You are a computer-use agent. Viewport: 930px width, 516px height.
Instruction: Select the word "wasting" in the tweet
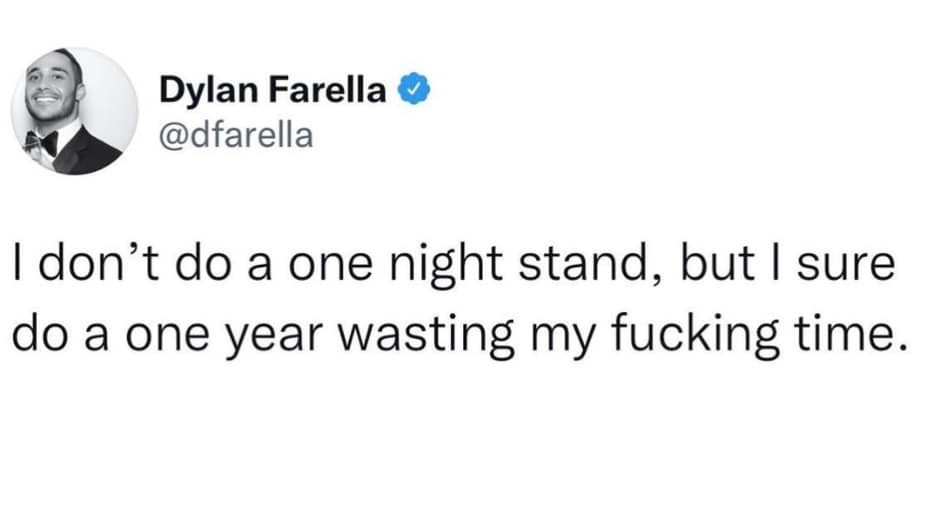pyautogui.click(x=418, y=337)
